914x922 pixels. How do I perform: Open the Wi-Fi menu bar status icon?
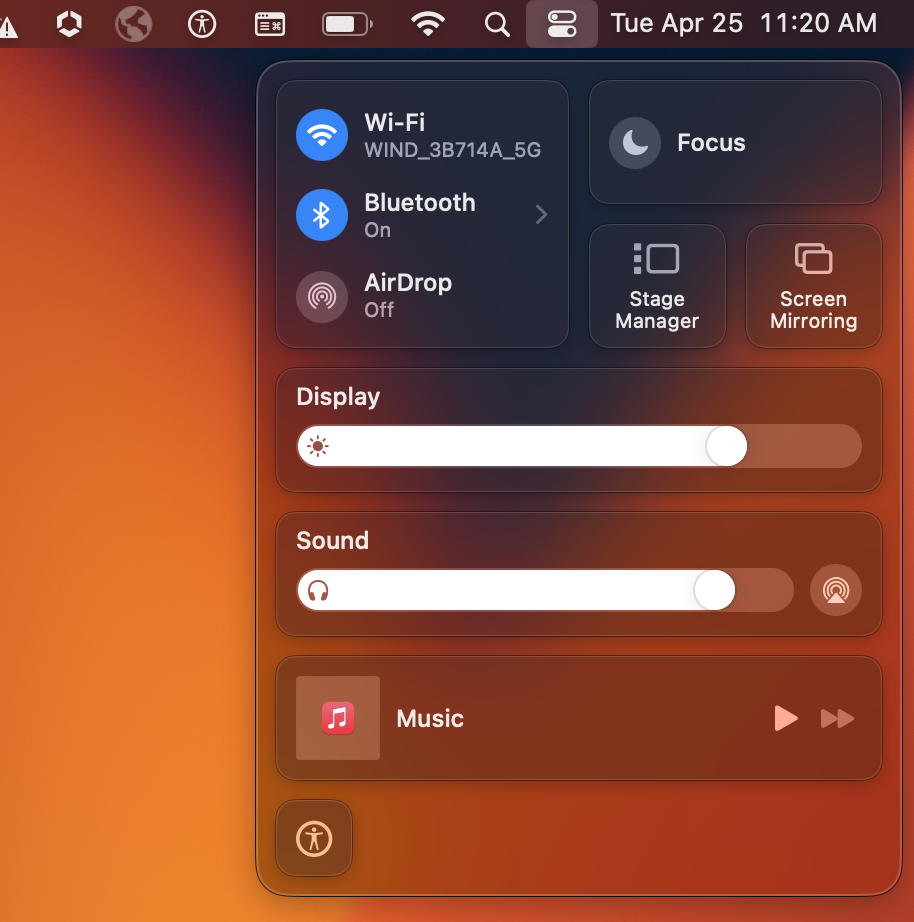click(x=428, y=24)
